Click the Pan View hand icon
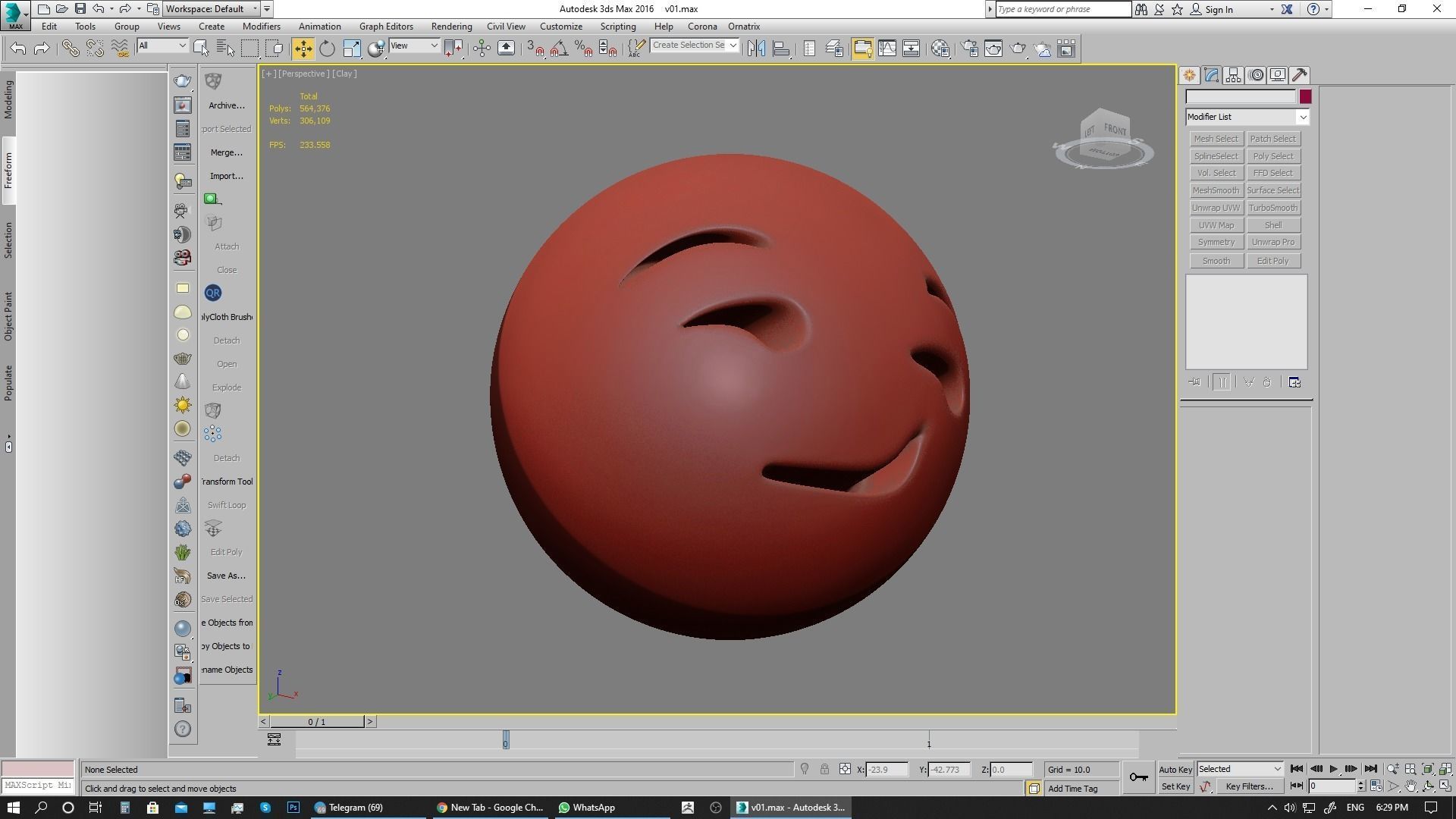Image resolution: width=1456 pixels, height=819 pixels. click(1410, 786)
